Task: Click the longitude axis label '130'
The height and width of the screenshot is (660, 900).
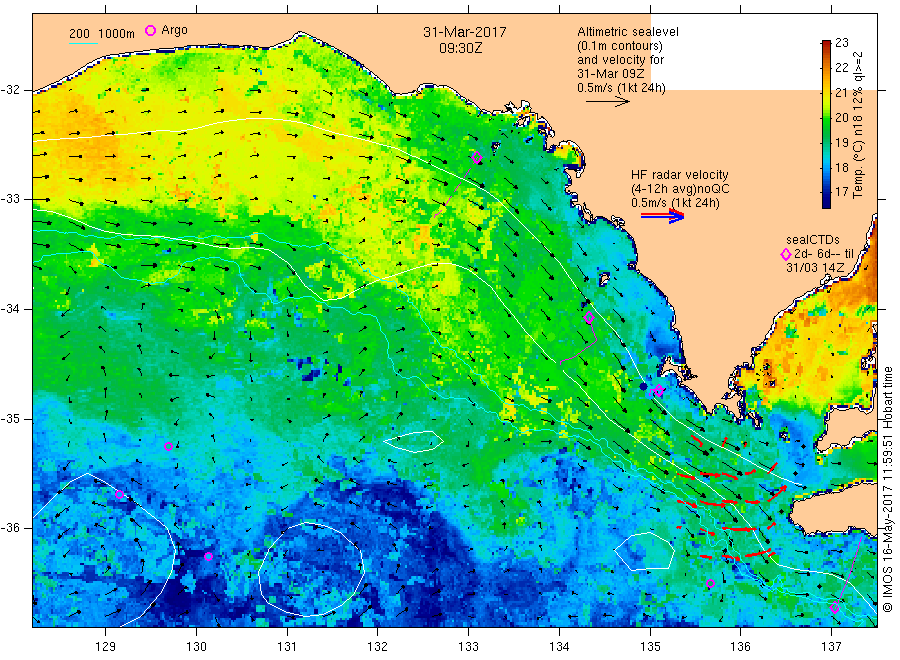Action: tap(196, 647)
